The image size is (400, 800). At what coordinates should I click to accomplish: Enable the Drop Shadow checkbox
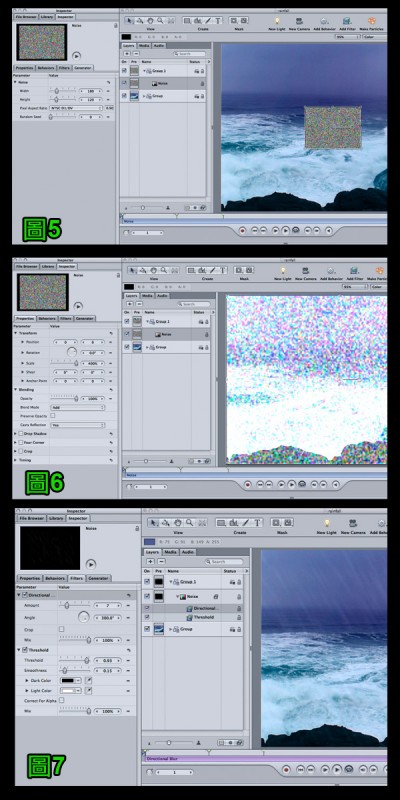pyautogui.click(x=21, y=433)
